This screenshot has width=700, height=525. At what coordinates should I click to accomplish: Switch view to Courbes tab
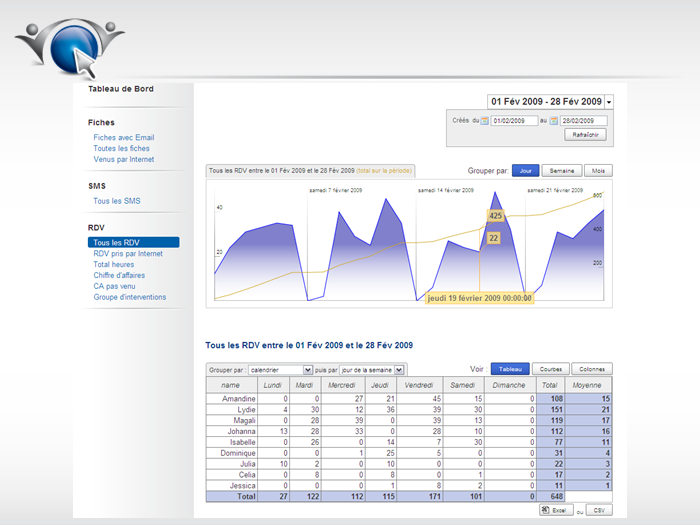(551, 369)
